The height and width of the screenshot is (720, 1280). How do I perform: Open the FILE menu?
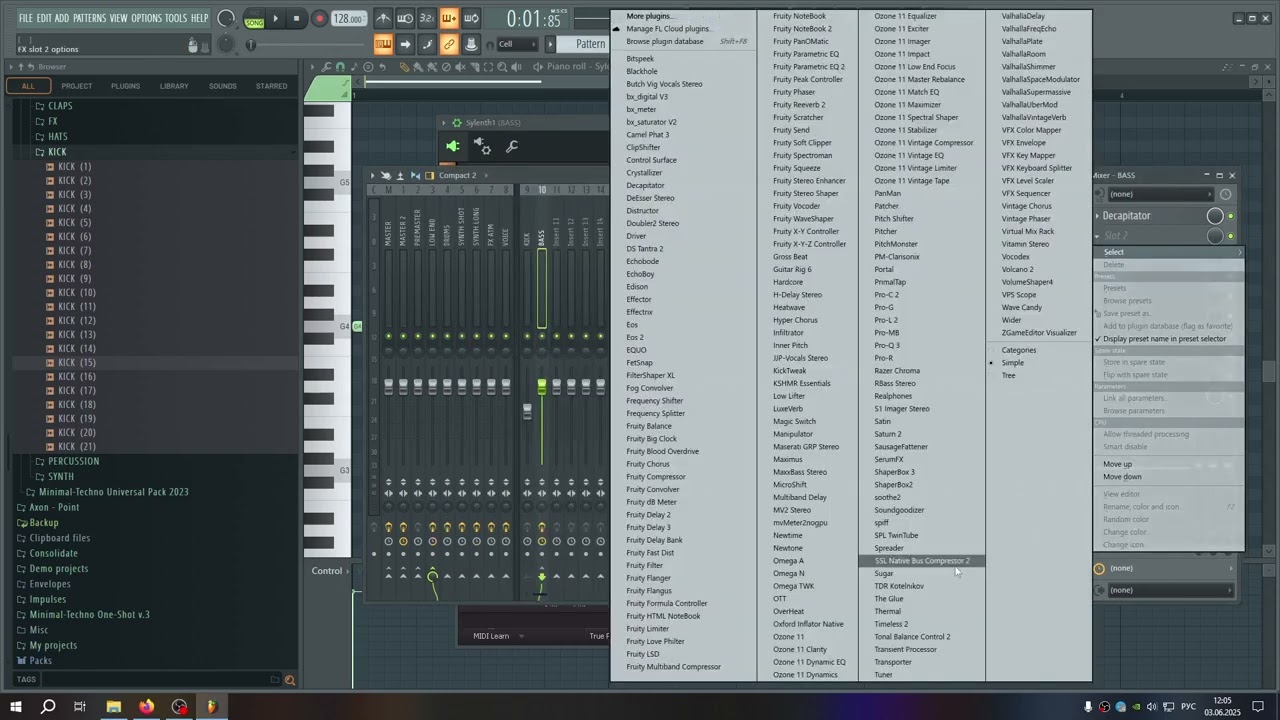coord(26,18)
